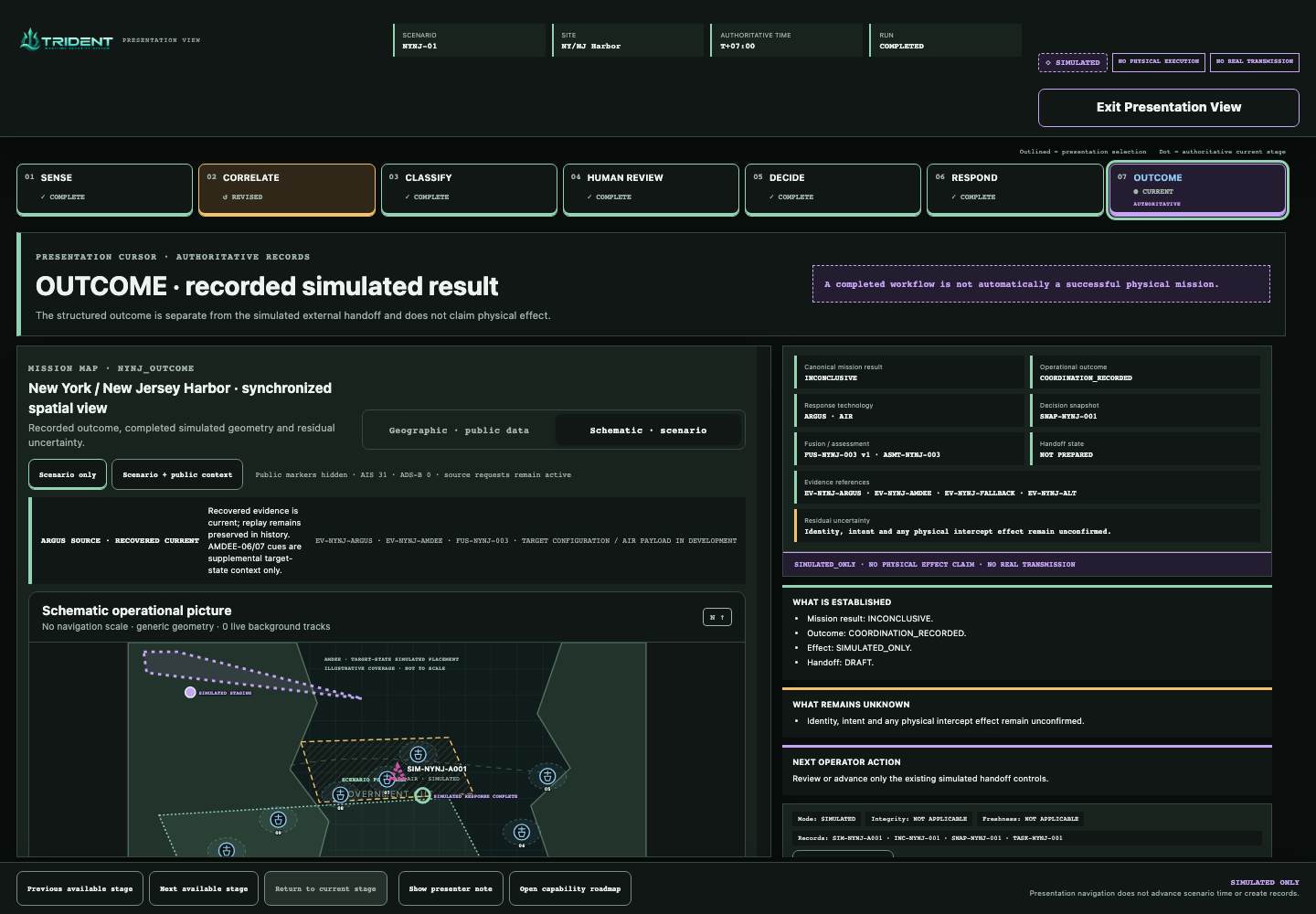The width and height of the screenshot is (1316, 914).
Task: Click Operational outcome COORDINATION_RECORDED card
Action: point(1145,372)
